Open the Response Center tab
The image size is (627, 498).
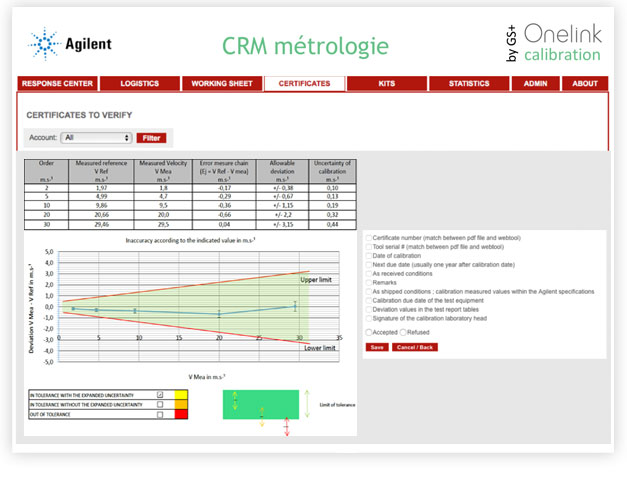(58, 84)
